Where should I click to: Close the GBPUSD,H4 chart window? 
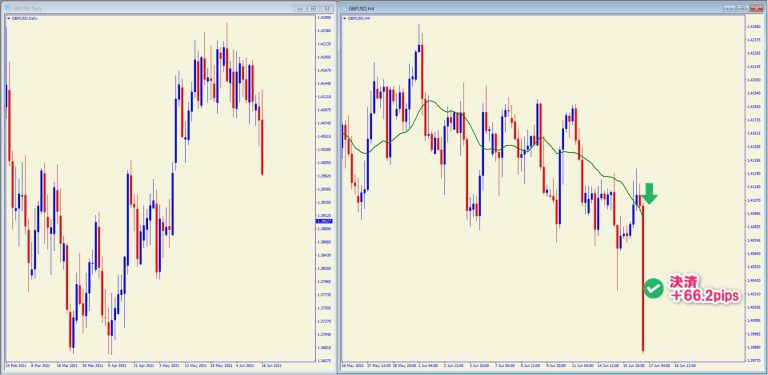(x=756, y=8)
